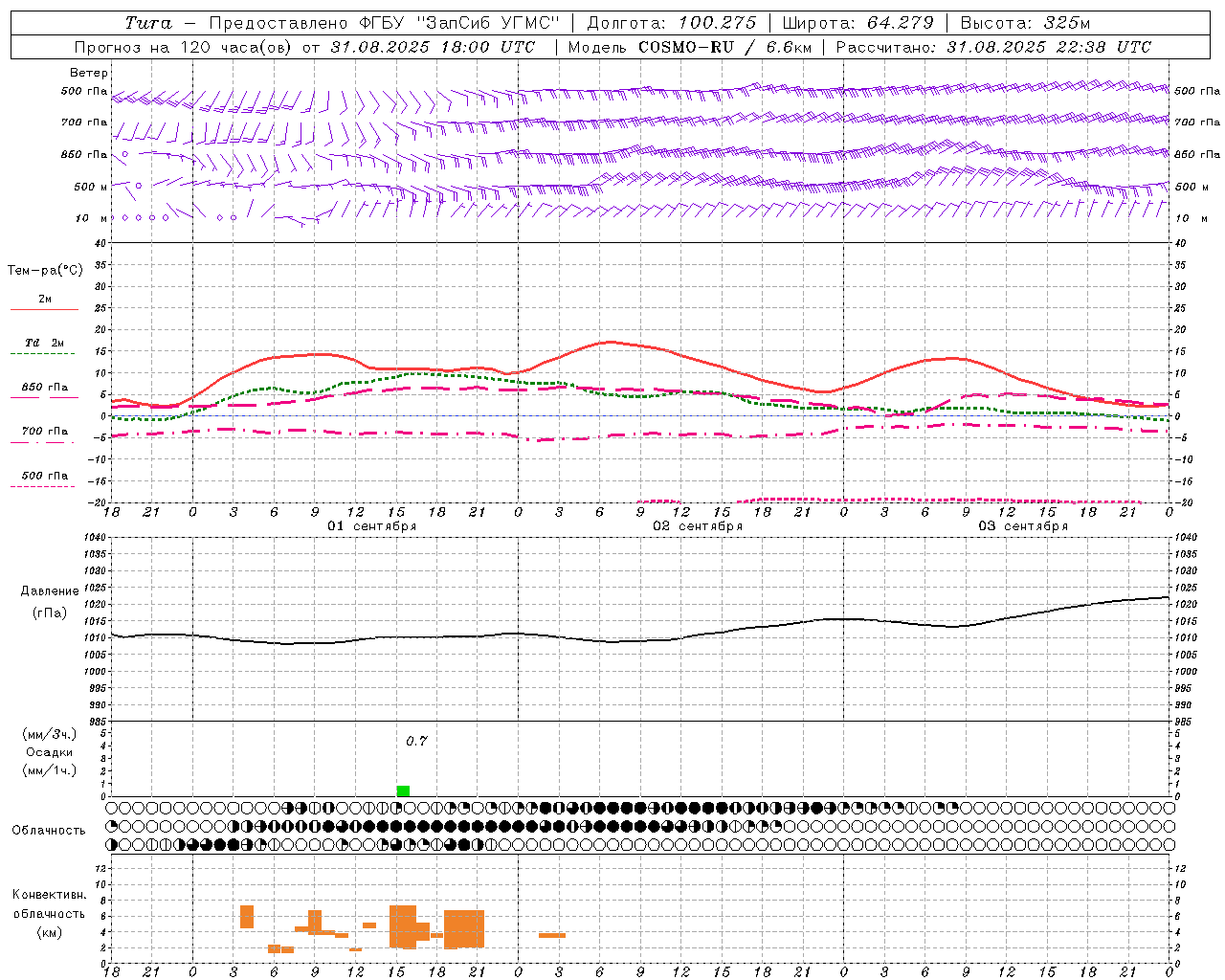Screen dimensions: 1225x980
Task: Click the "Широта: 64.279" header field
Action: click(857, 23)
